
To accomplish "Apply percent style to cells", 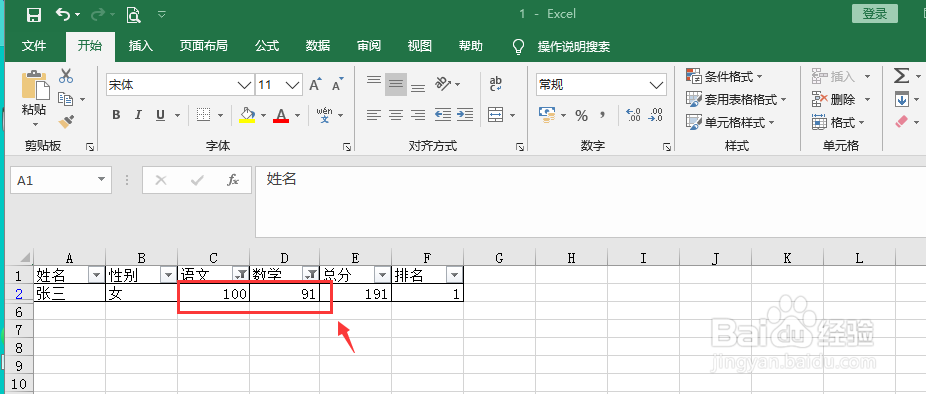I will click(x=582, y=116).
